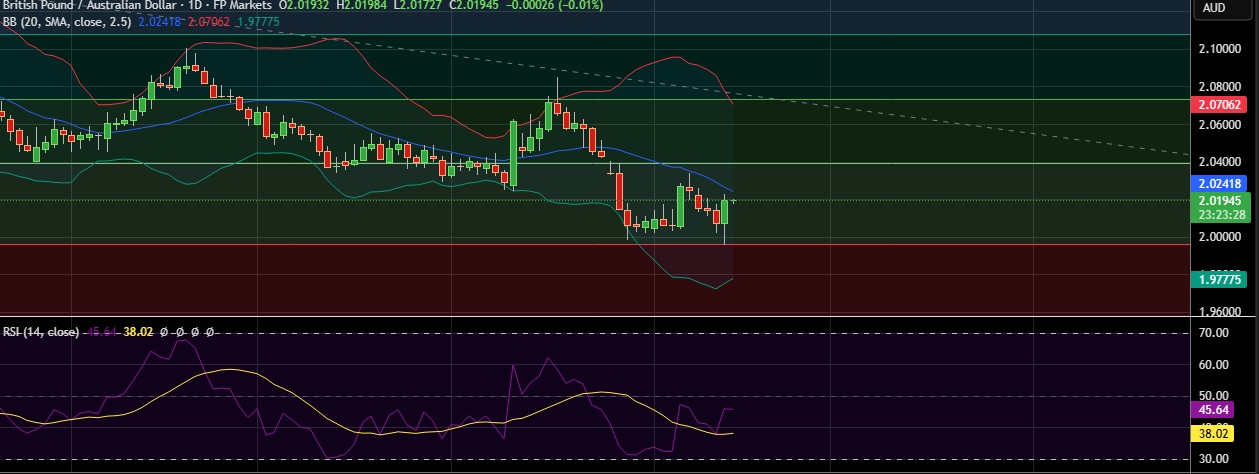The image size is (1259, 474).
Task: Select the BB (20, SMA, close, 2.5) legend
Action: pyautogui.click(x=68, y=21)
